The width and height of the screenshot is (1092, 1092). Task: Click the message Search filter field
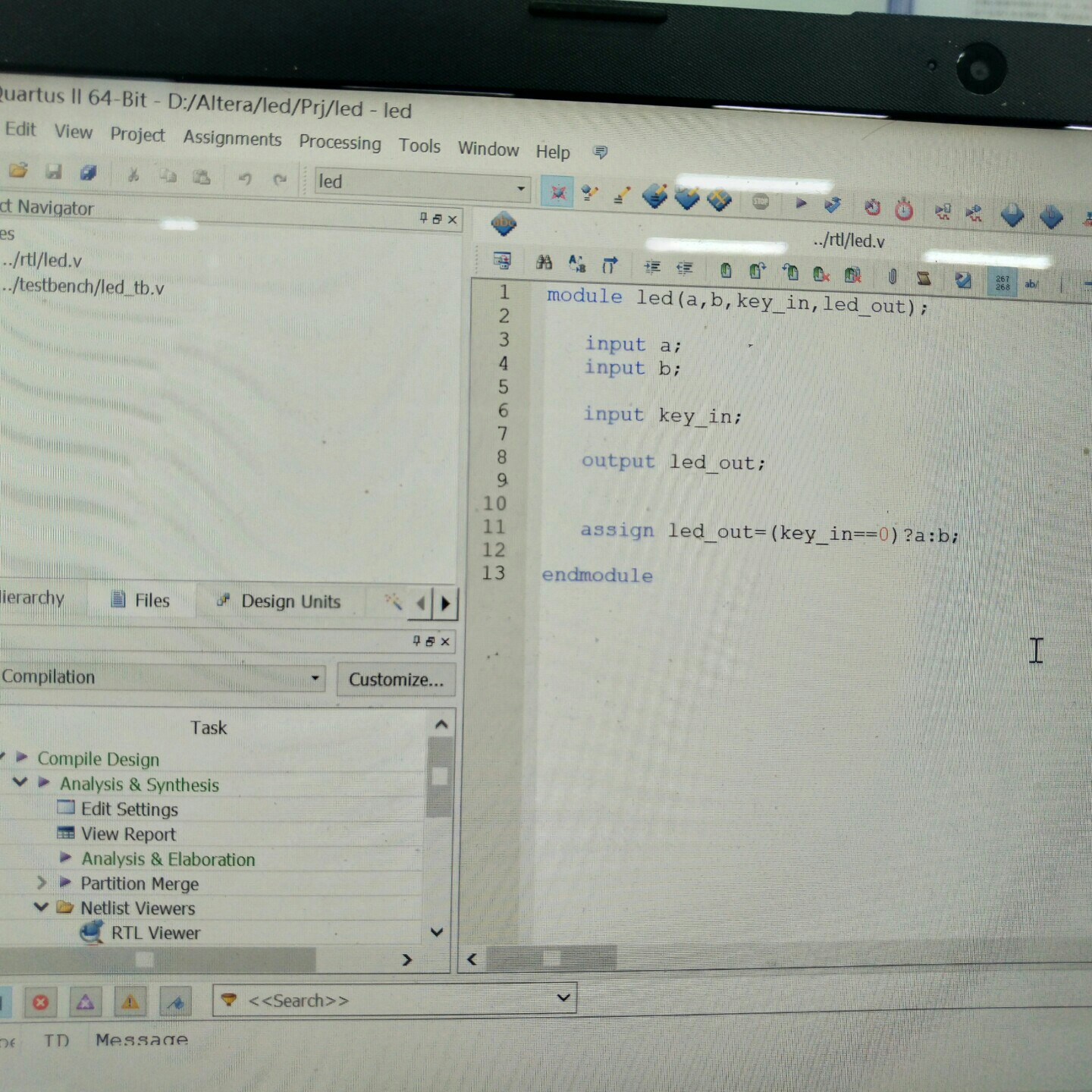click(x=394, y=999)
